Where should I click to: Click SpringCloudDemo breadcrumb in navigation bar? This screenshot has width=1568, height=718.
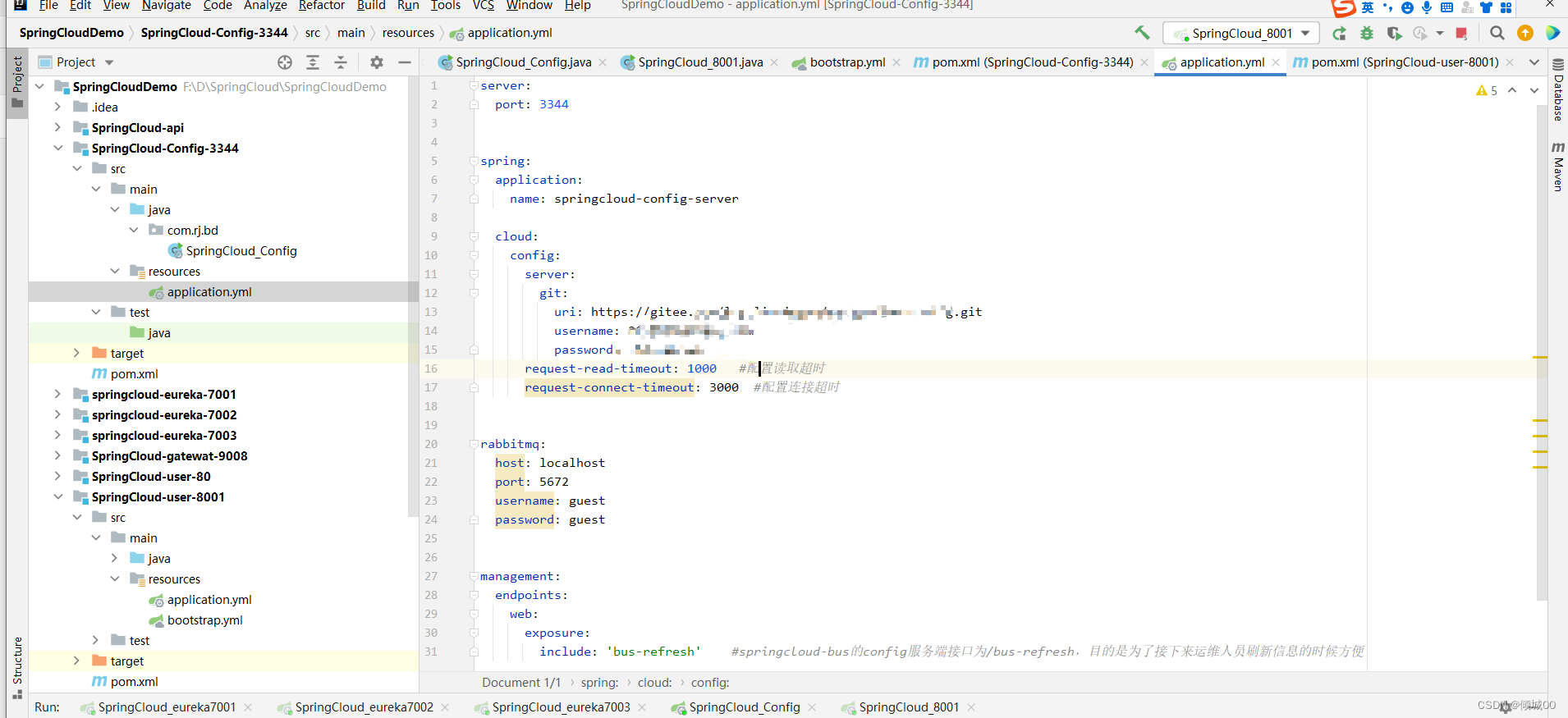point(71,33)
